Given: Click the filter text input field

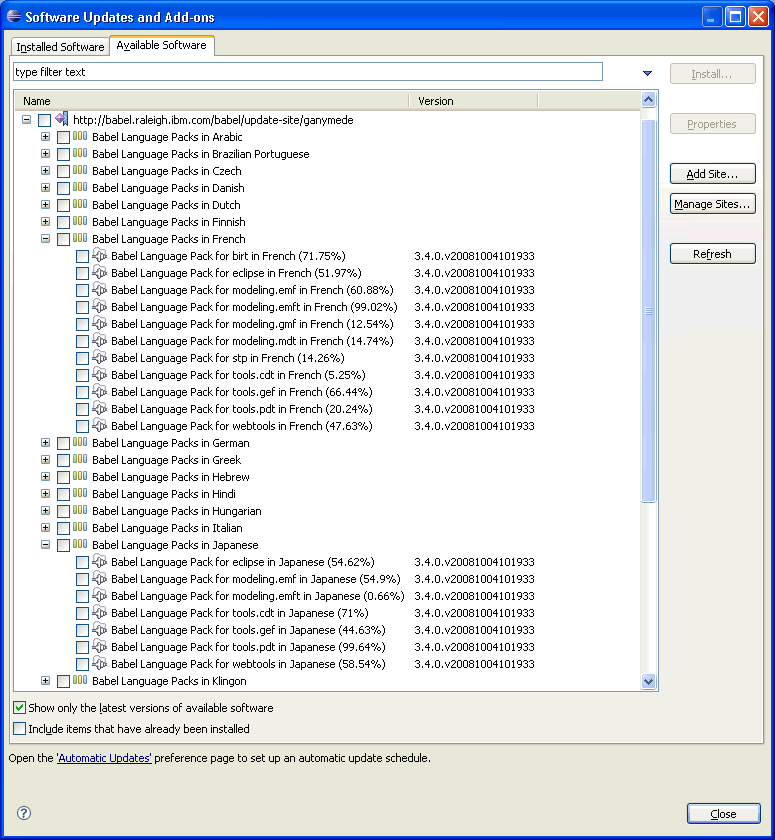Looking at the screenshot, I should pyautogui.click(x=307, y=72).
